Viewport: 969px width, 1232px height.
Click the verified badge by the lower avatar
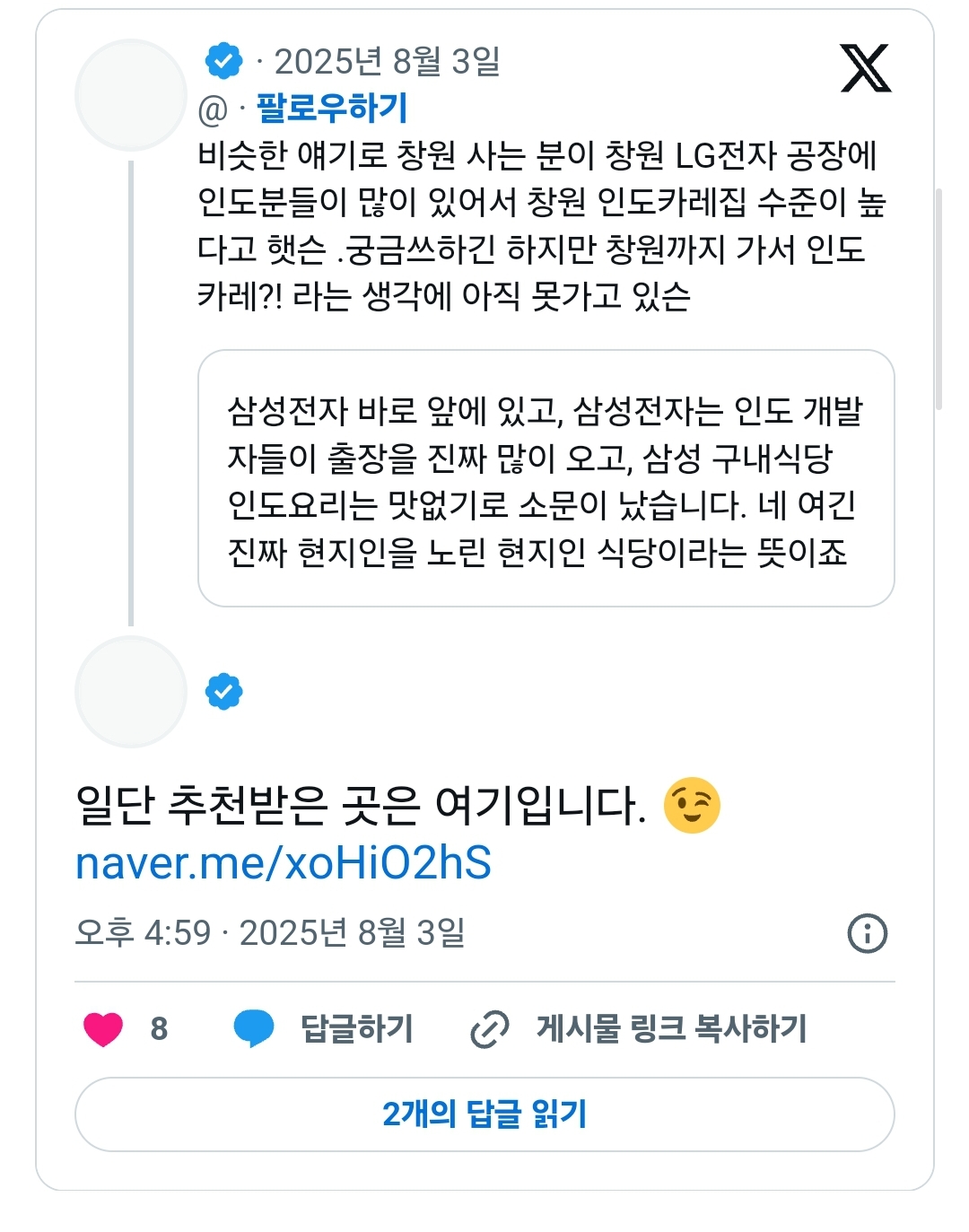(223, 692)
